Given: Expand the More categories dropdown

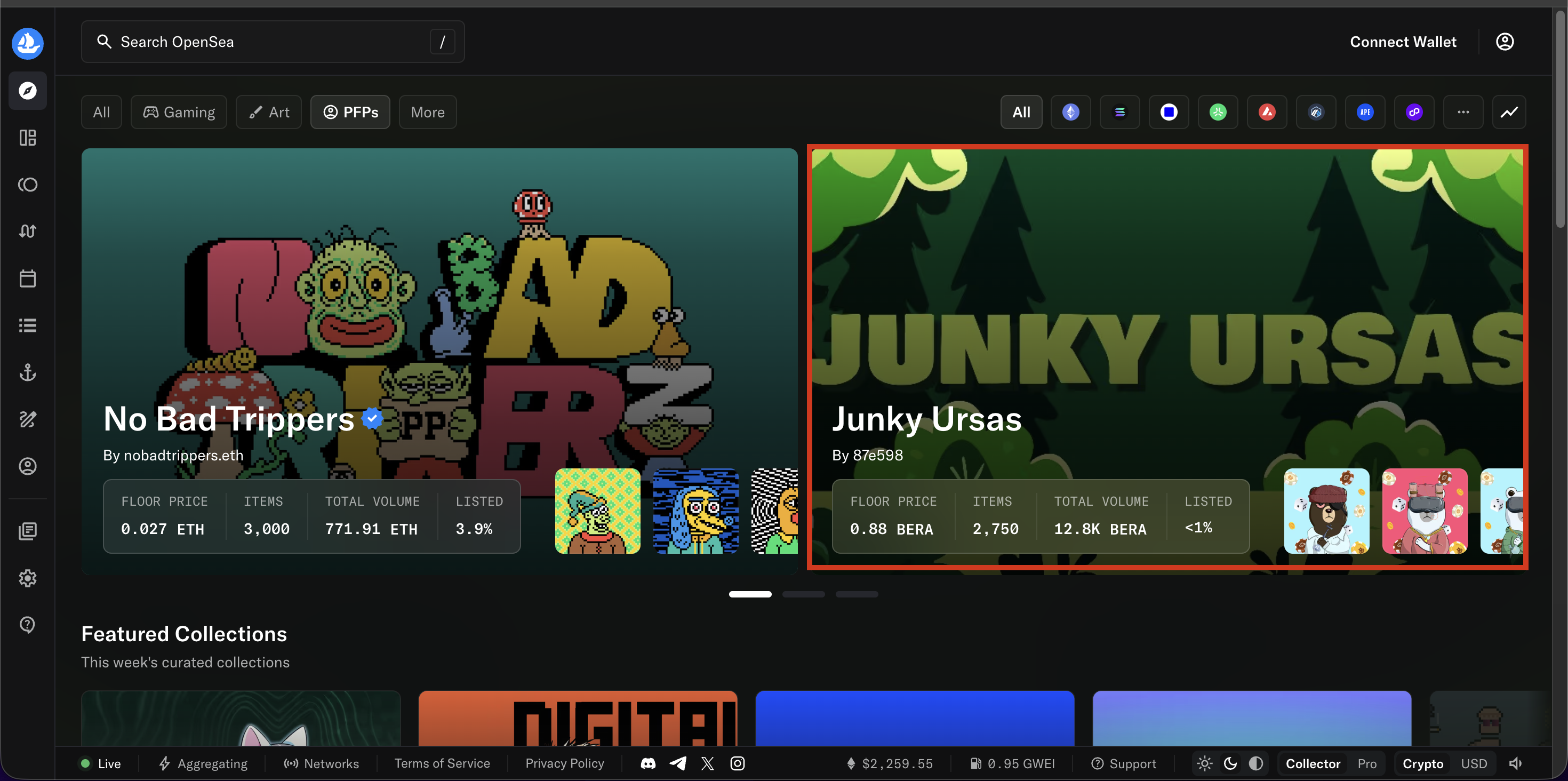Looking at the screenshot, I should 428,112.
